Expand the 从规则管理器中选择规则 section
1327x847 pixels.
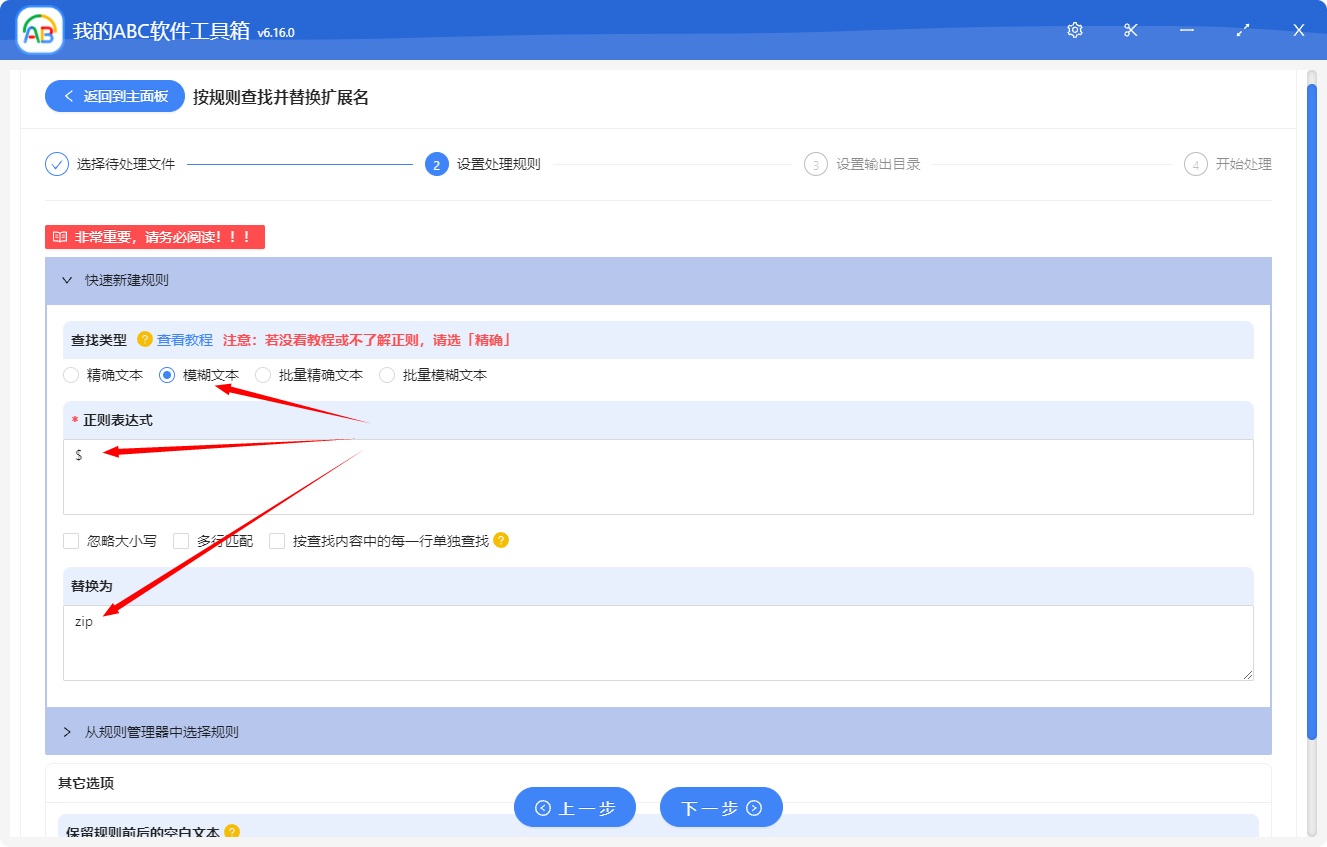click(x=658, y=732)
